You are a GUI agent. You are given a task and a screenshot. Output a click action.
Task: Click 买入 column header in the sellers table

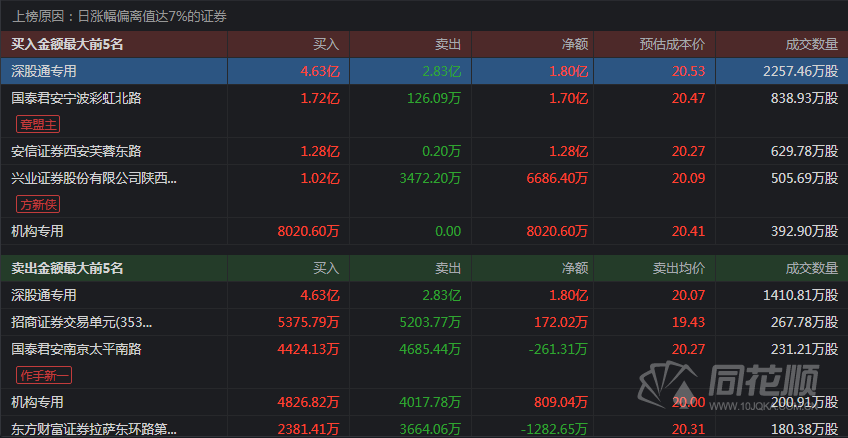point(326,268)
